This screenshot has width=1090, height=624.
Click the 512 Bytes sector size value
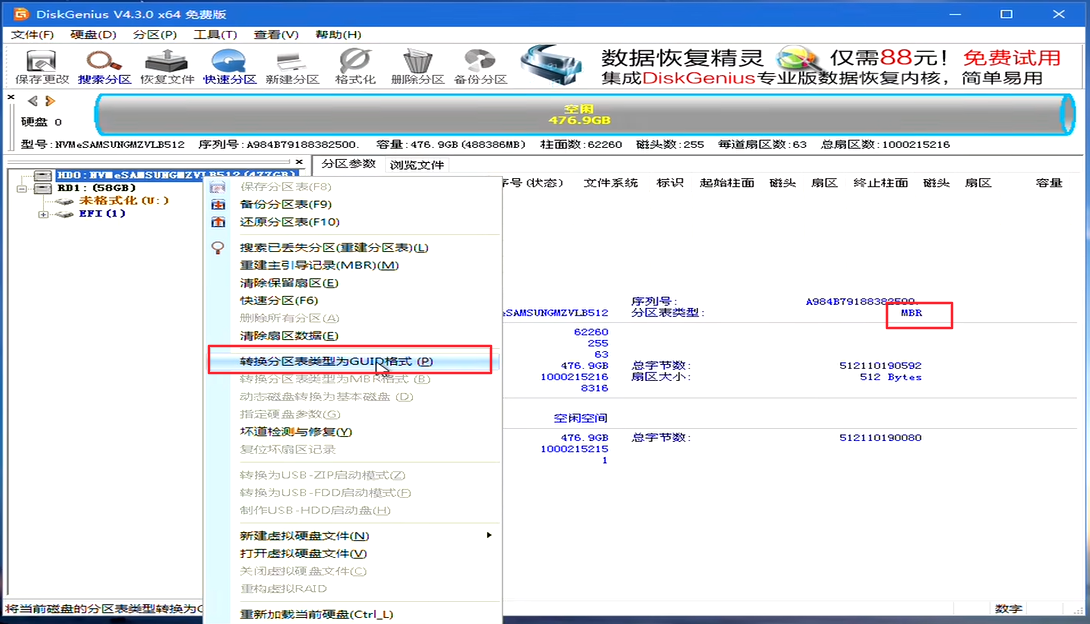click(890, 377)
